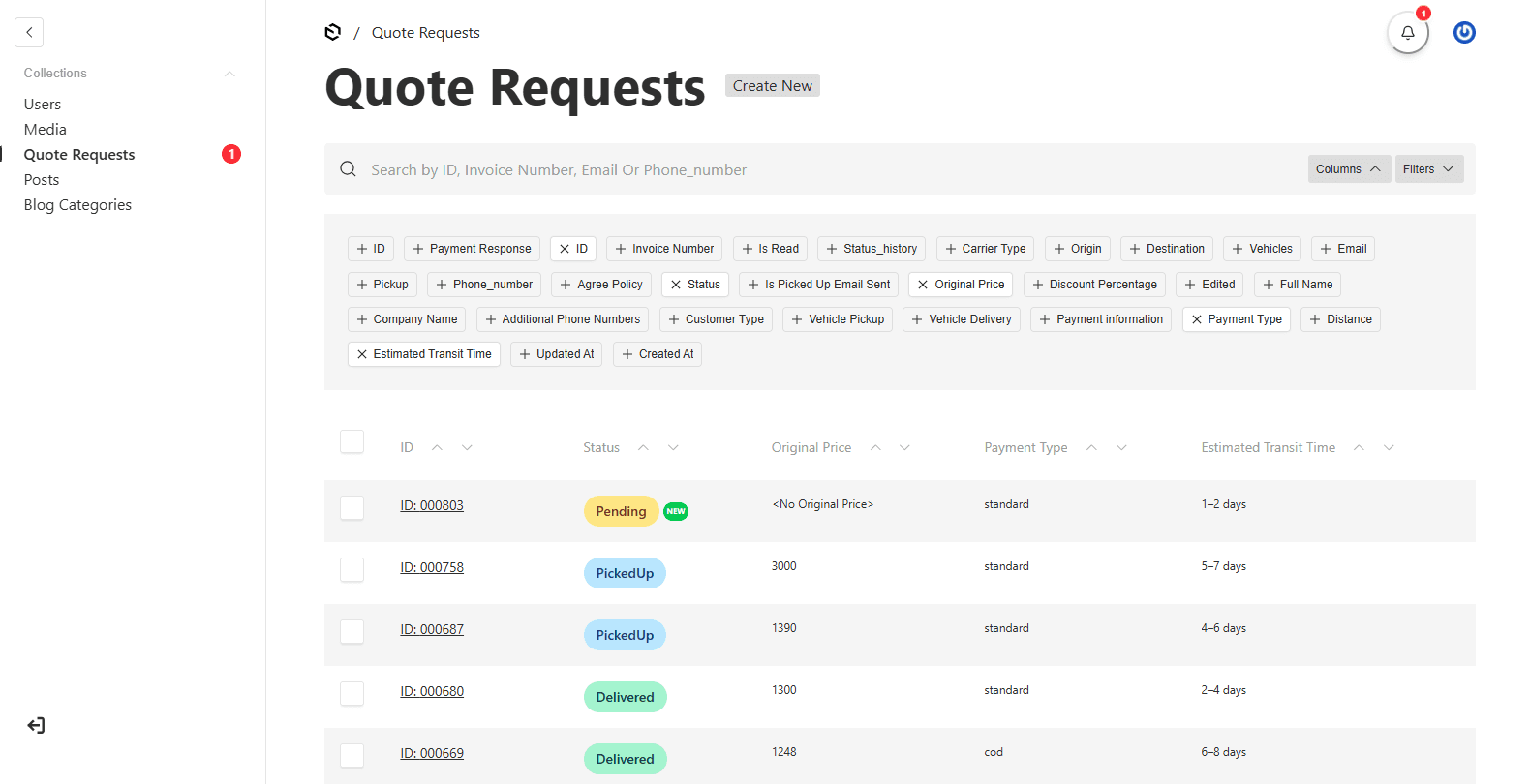1530x784 pixels.
Task: Click the green NEW badge beside Pending
Action: 676,511
